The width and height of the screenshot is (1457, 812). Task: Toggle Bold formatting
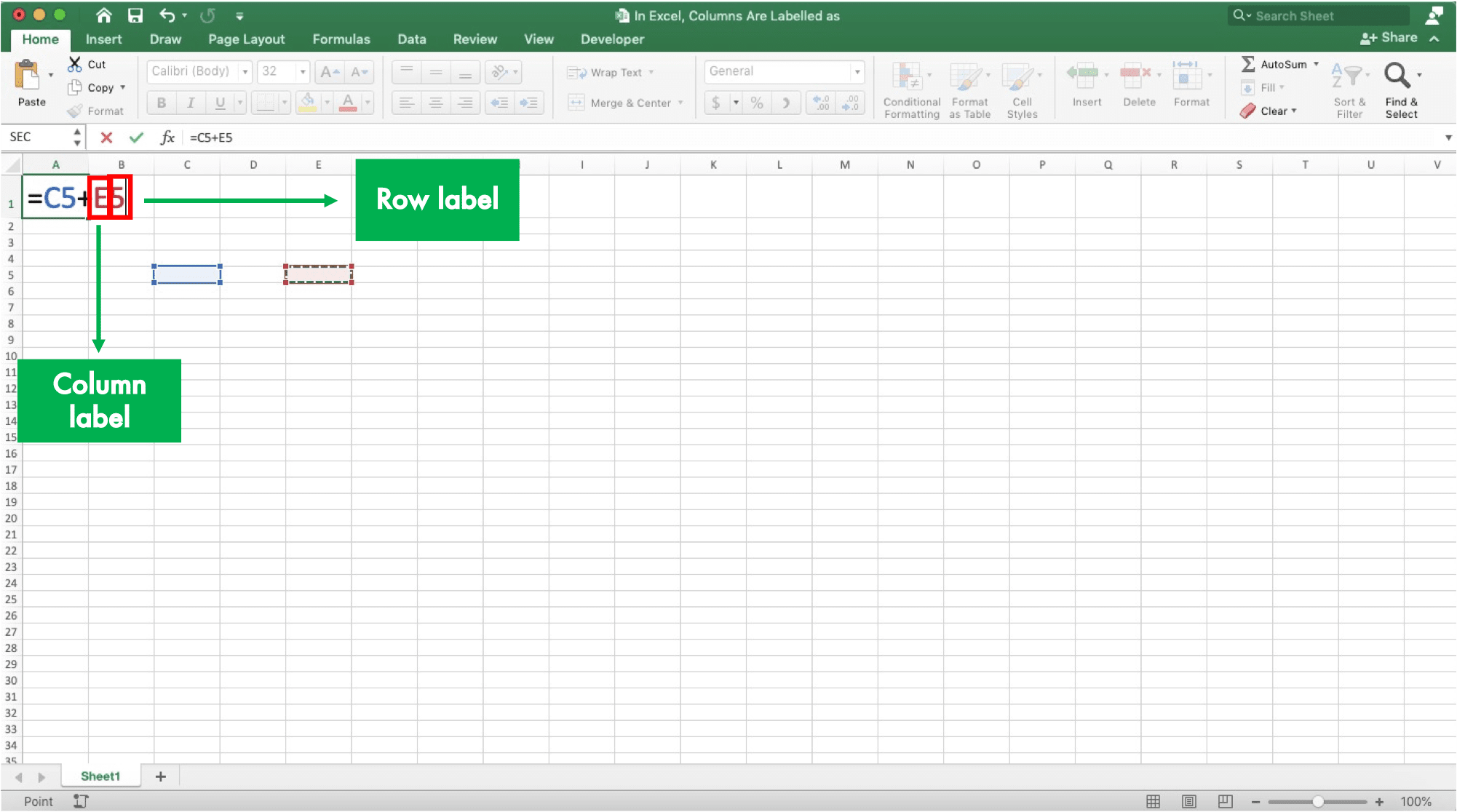point(162,103)
